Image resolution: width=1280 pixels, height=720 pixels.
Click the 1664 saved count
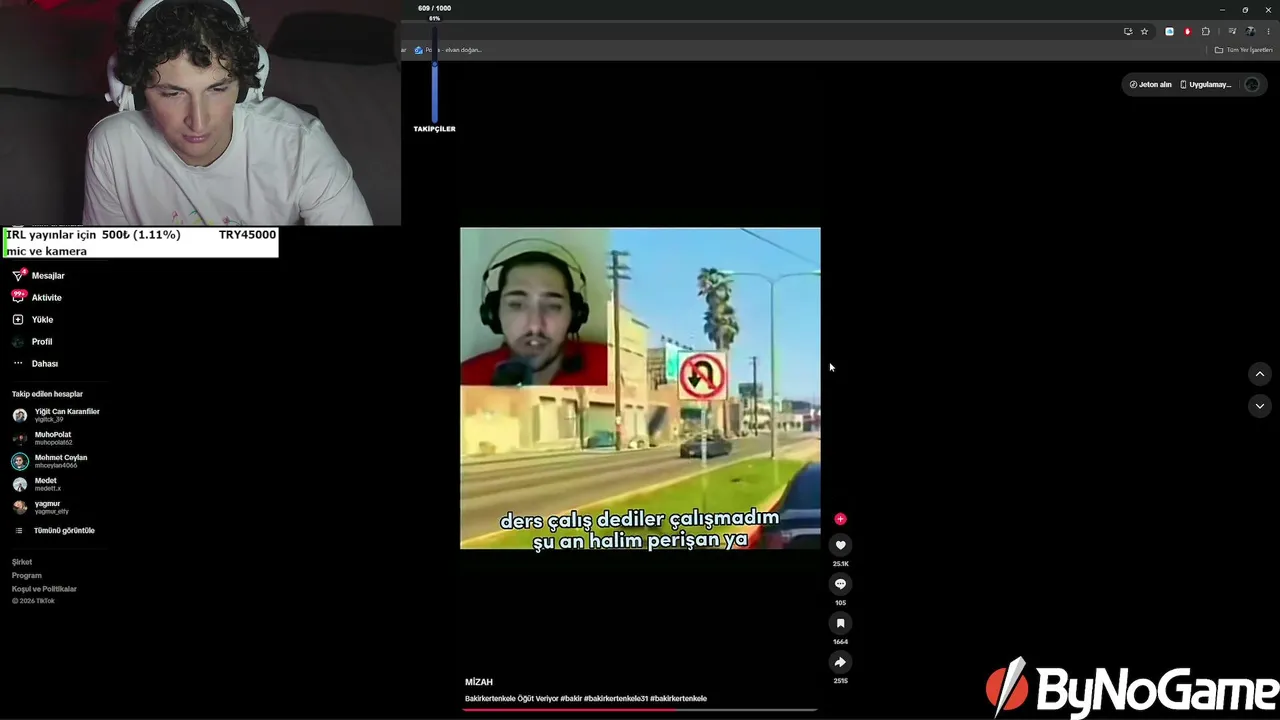[840, 642]
